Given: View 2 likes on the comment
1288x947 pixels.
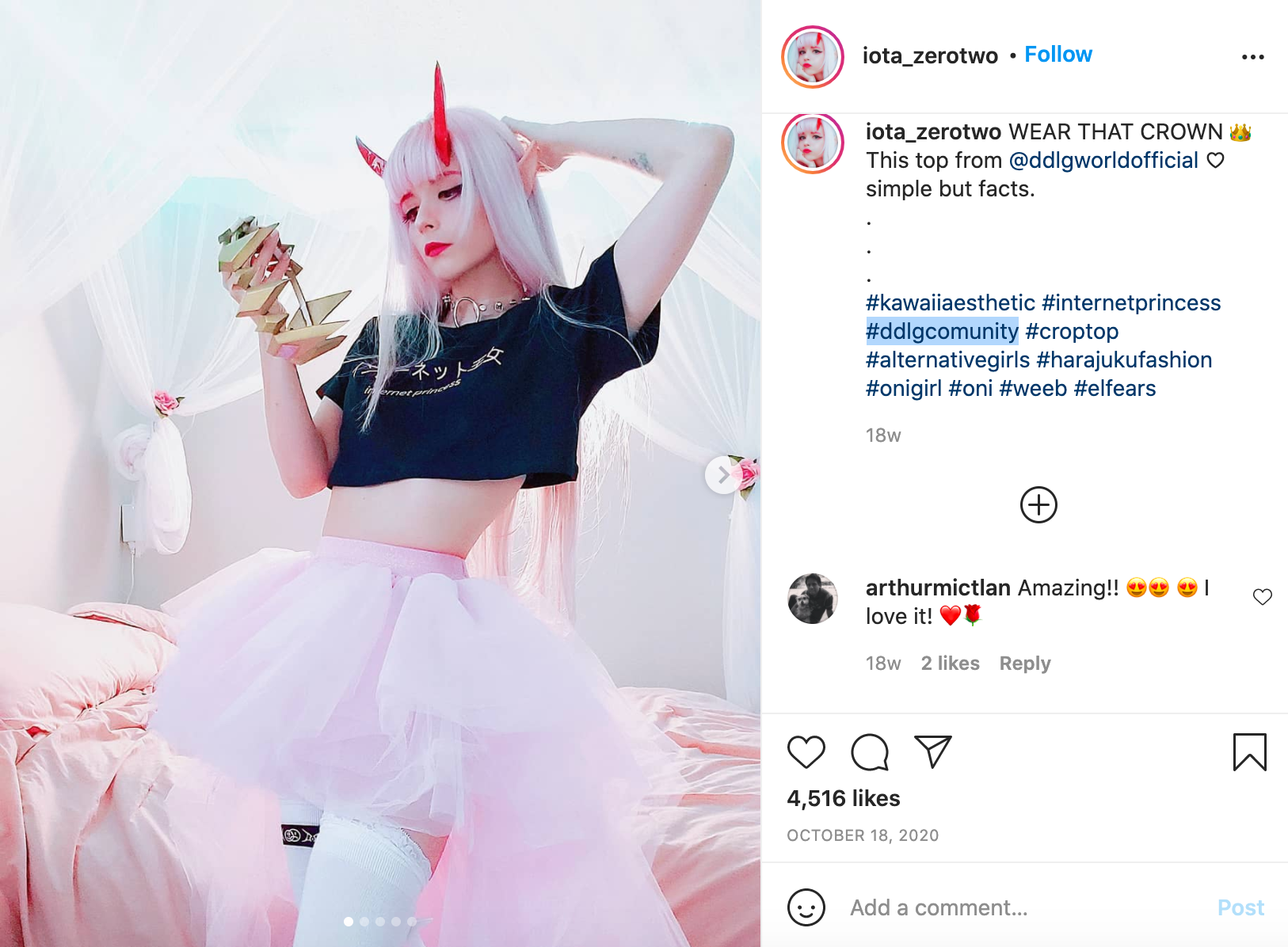Looking at the screenshot, I should click(951, 664).
